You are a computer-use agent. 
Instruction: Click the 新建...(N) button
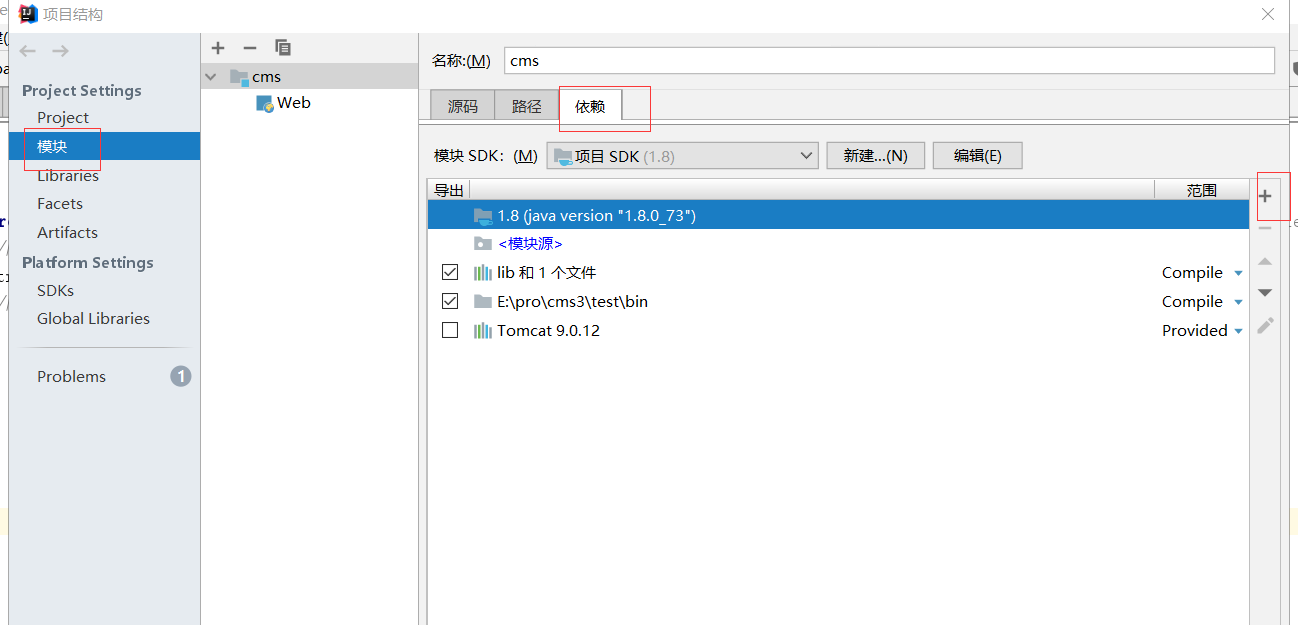[x=875, y=155]
